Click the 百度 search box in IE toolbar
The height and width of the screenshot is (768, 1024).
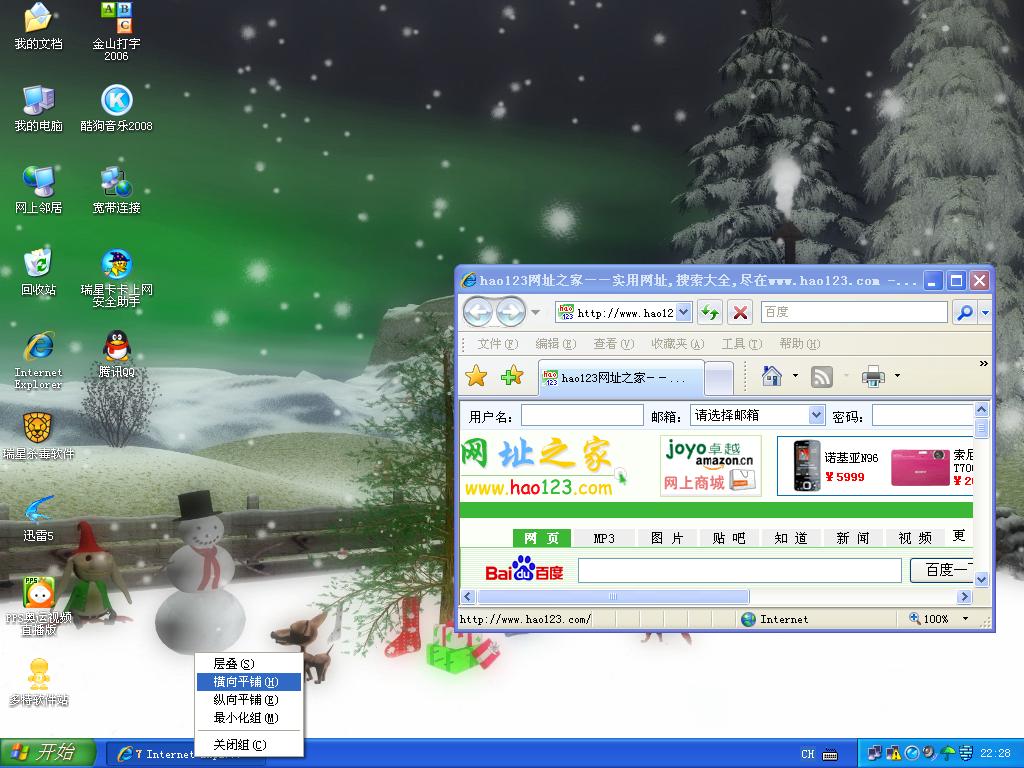(854, 312)
